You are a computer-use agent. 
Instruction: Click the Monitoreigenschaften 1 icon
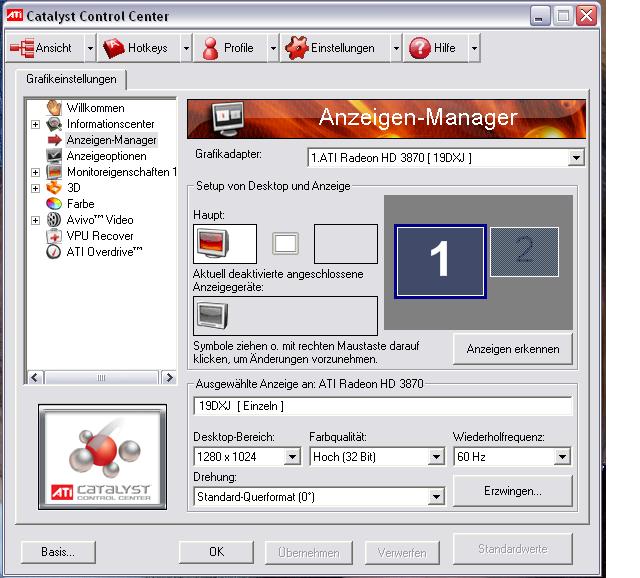click(54, 172)
